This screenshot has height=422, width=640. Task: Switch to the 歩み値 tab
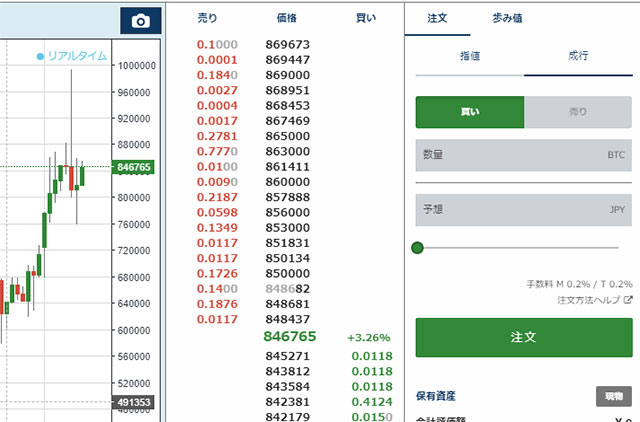tap(507, 18)
